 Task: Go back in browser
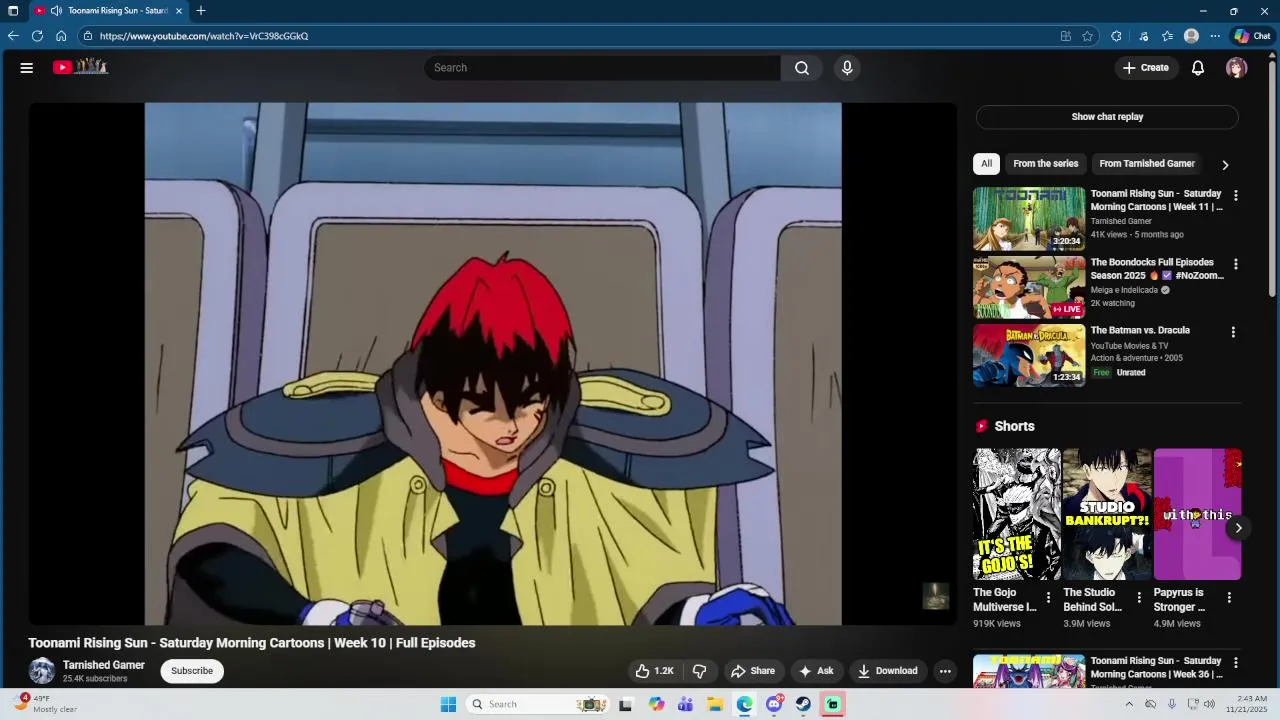point(13,36)
